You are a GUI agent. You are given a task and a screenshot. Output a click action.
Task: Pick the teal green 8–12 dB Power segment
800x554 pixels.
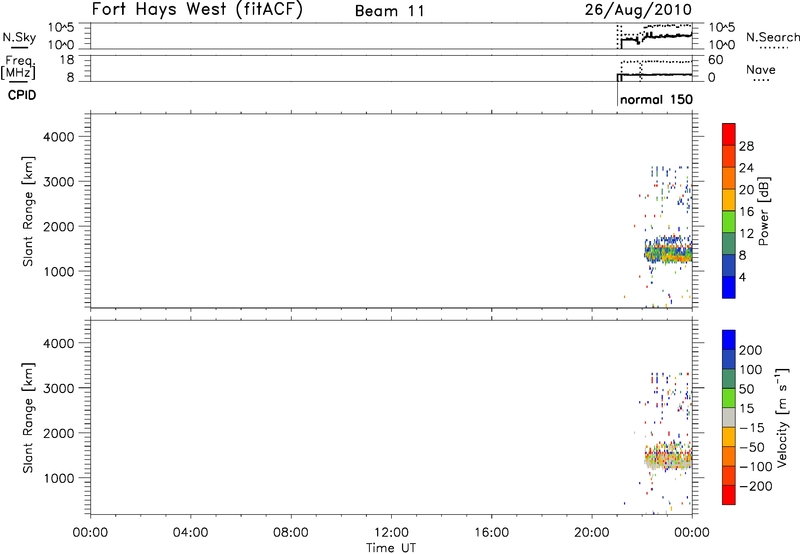(x=729, y=243)
